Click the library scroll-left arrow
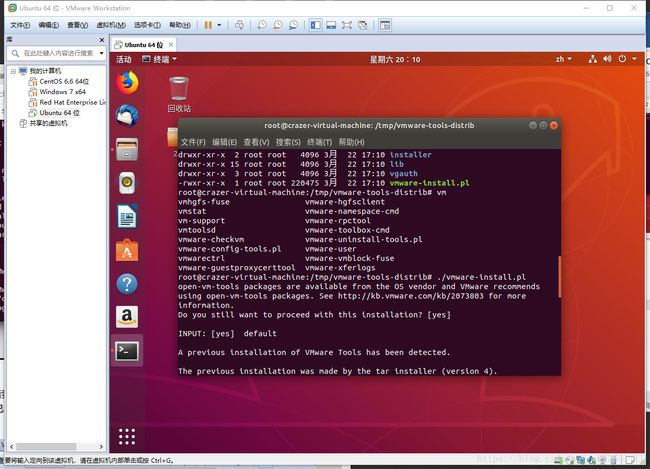Viewport: 650px width, 469px height. (x=11, y=447)
